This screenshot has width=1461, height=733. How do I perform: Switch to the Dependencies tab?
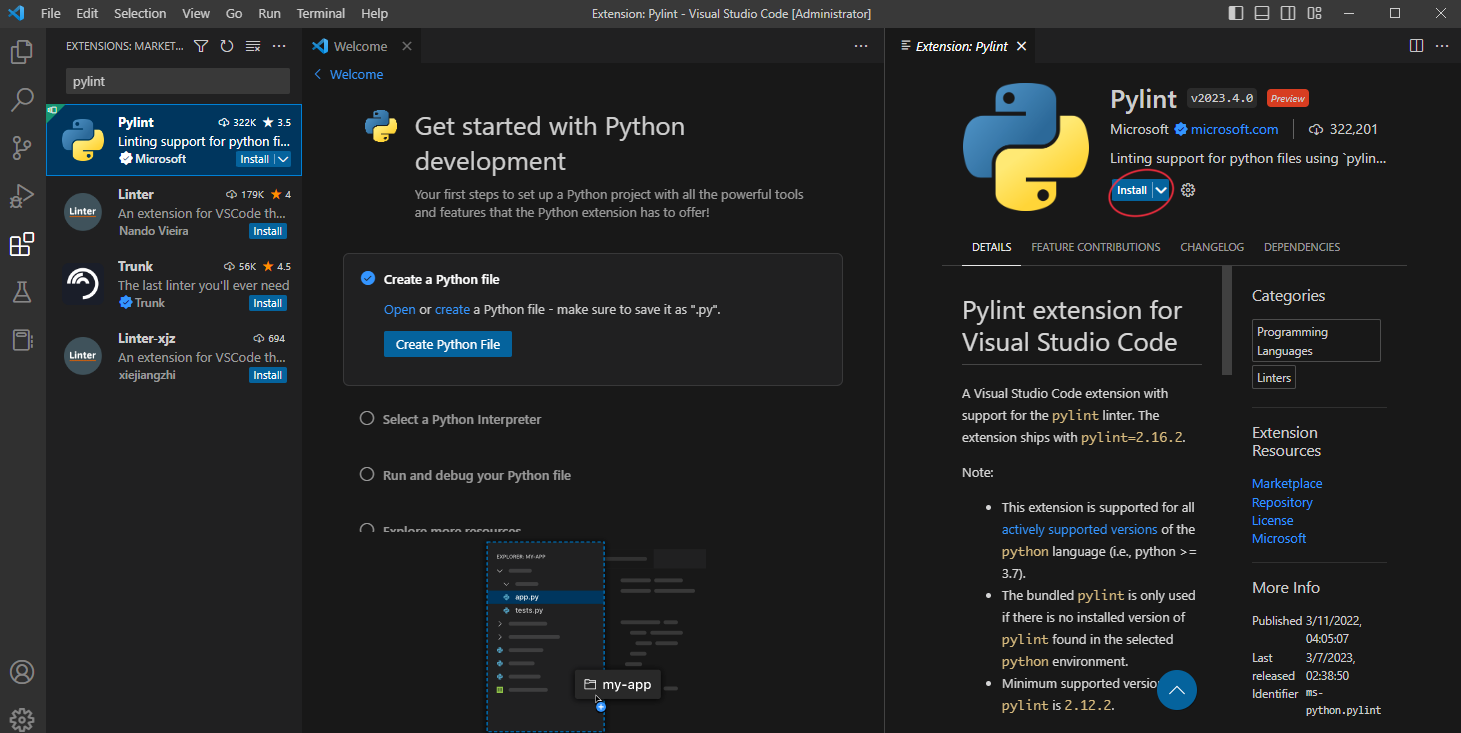click(1302, 247)
